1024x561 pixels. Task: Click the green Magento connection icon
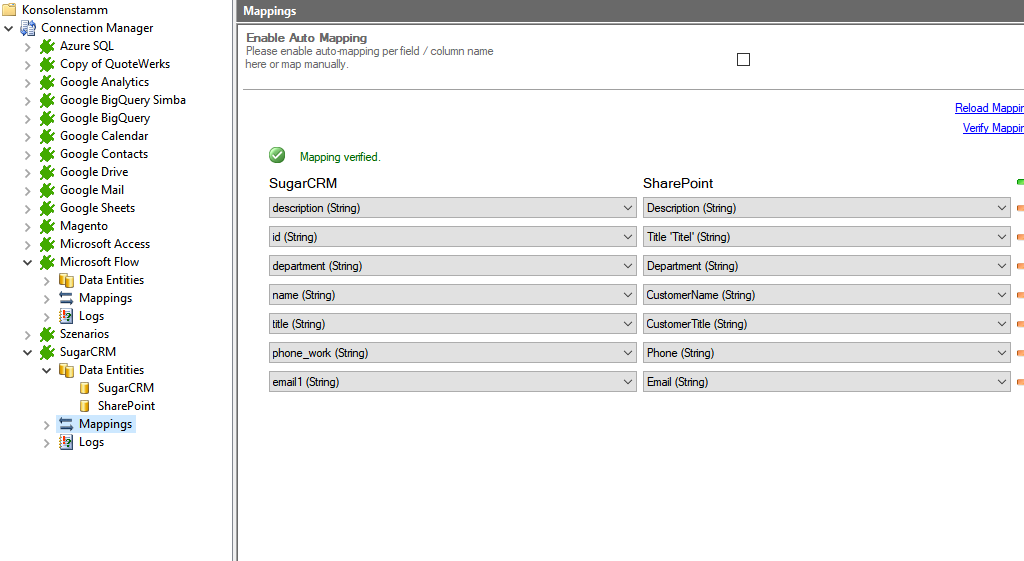[47, 226]
